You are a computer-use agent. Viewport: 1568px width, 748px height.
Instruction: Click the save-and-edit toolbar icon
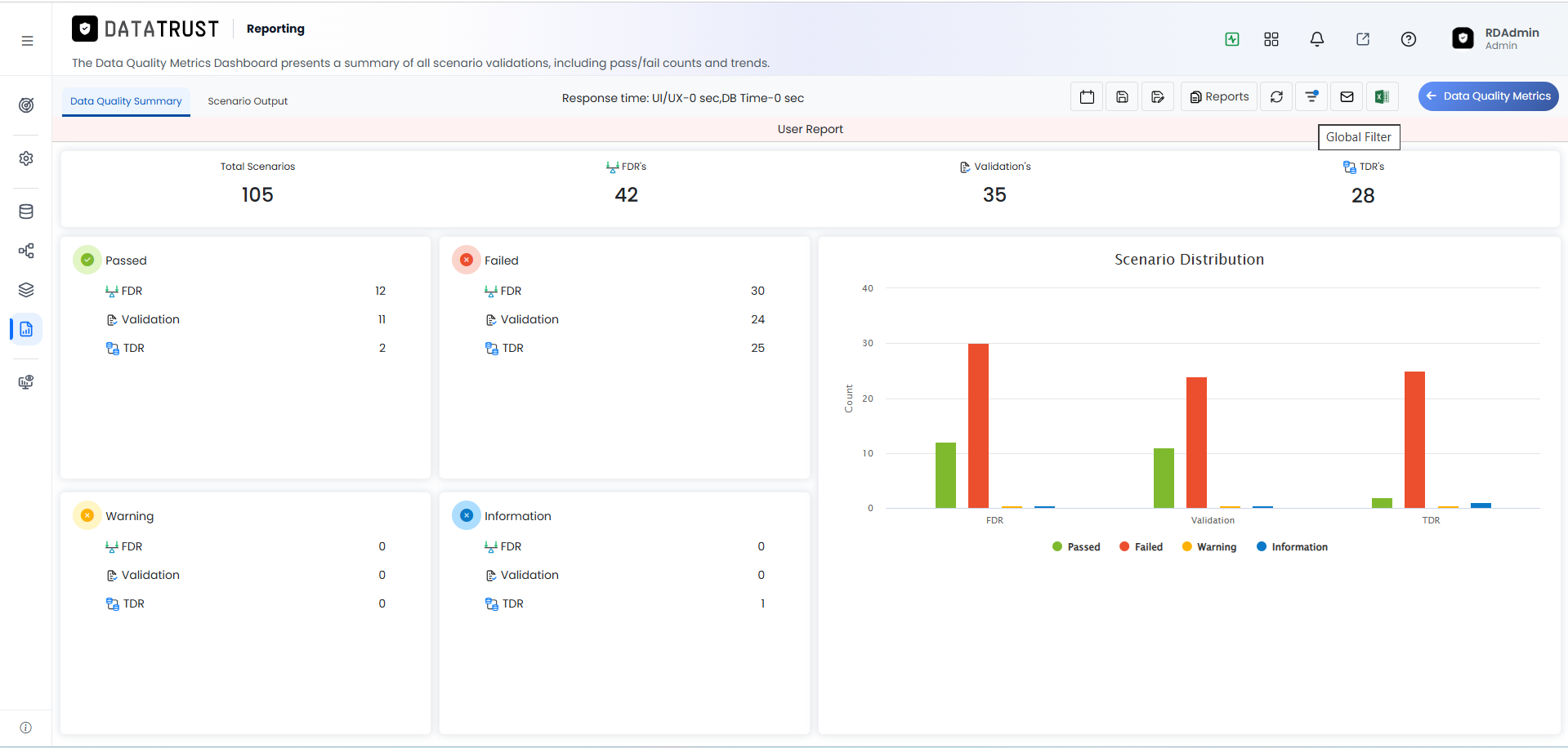1158,96
